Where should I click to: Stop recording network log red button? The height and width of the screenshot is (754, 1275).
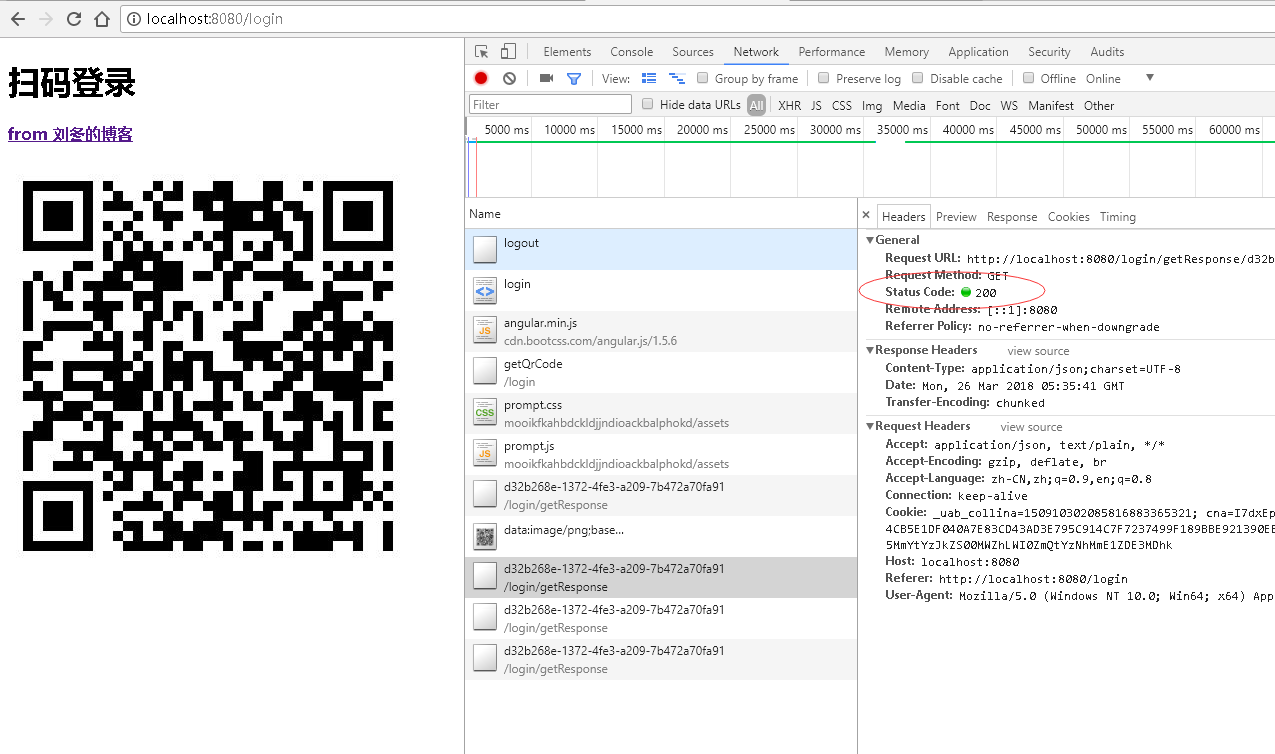481,78
